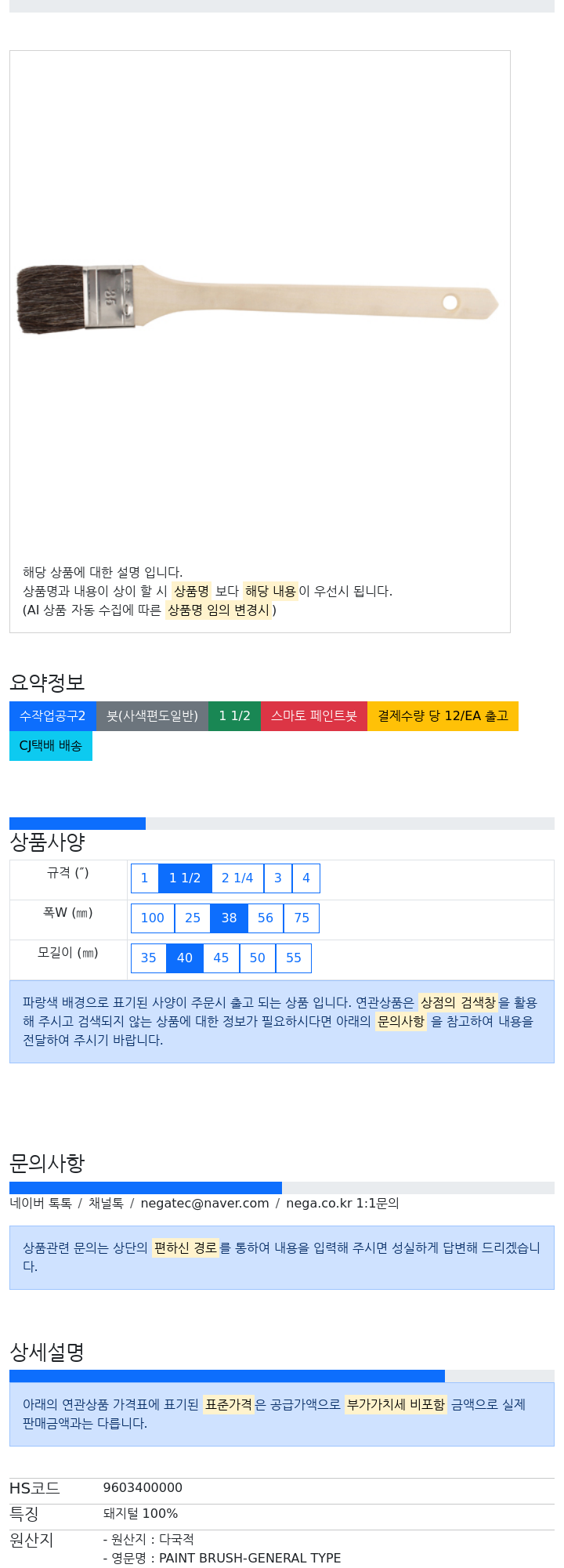Choose width 75 in the 폭W row
This screenshot has width=564, height=1568.
(302, 918)
